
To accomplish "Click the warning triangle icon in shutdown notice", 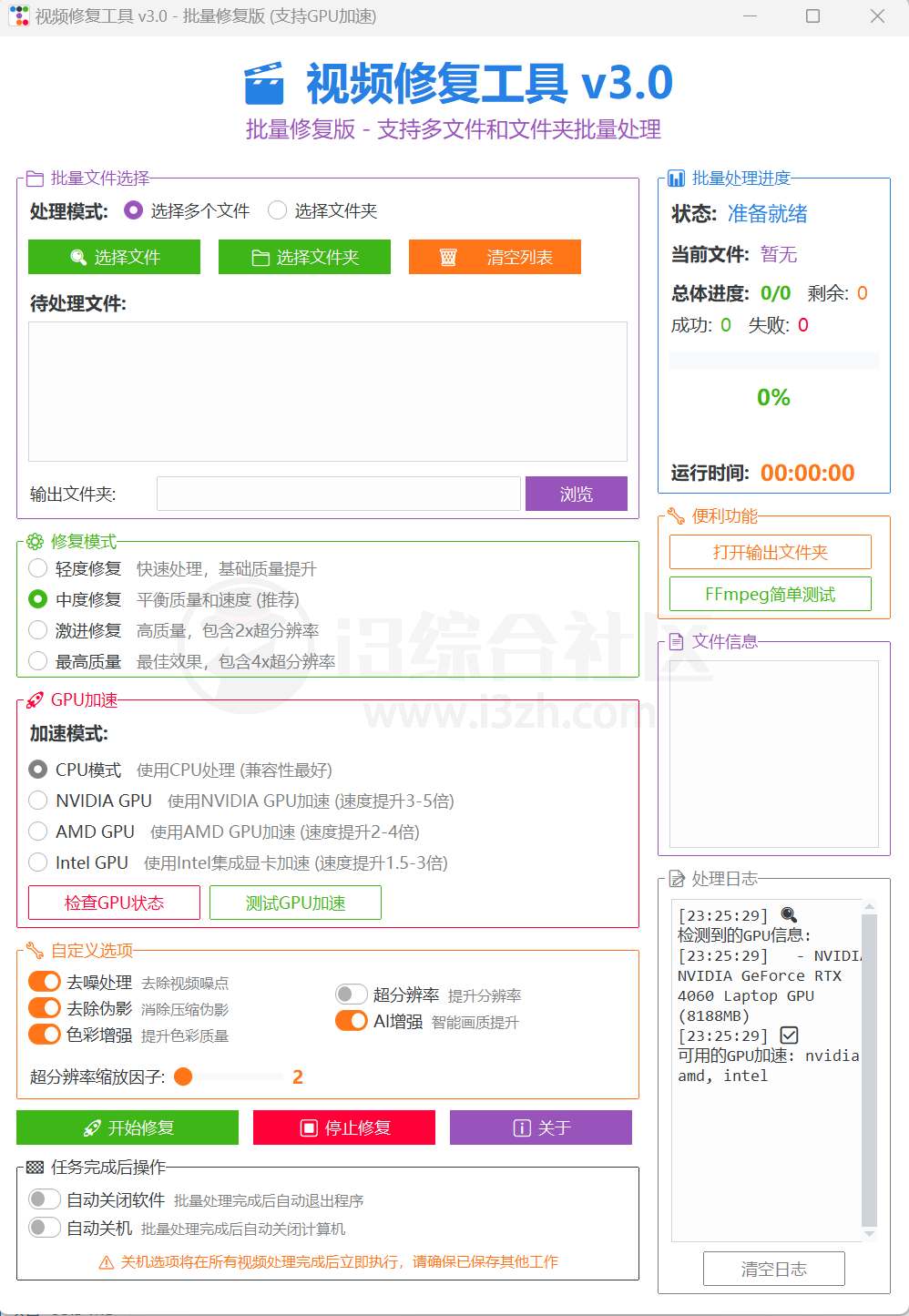I will [x=107, y=1262].
